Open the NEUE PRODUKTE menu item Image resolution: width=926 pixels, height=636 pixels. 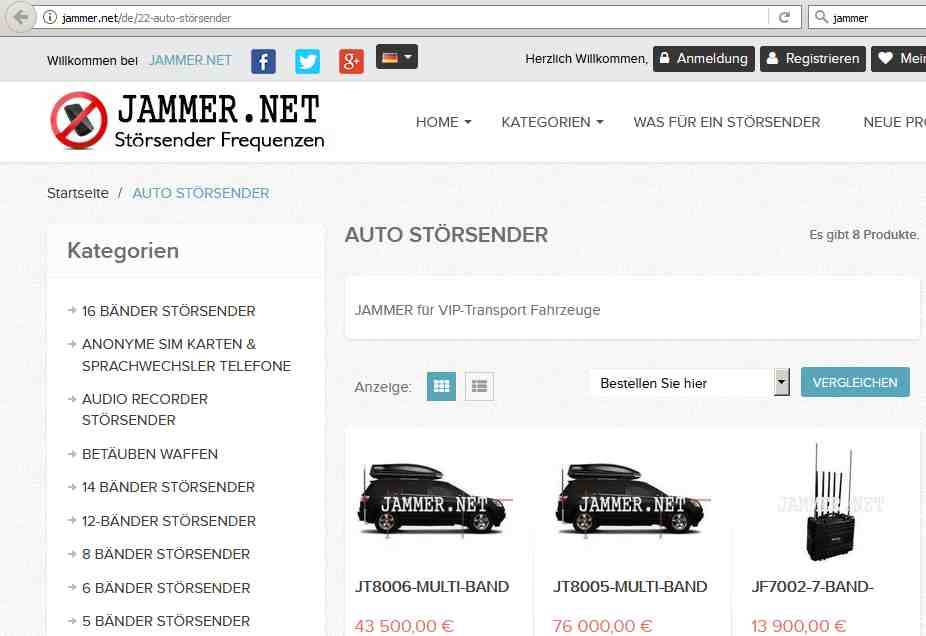pos(894,122)
